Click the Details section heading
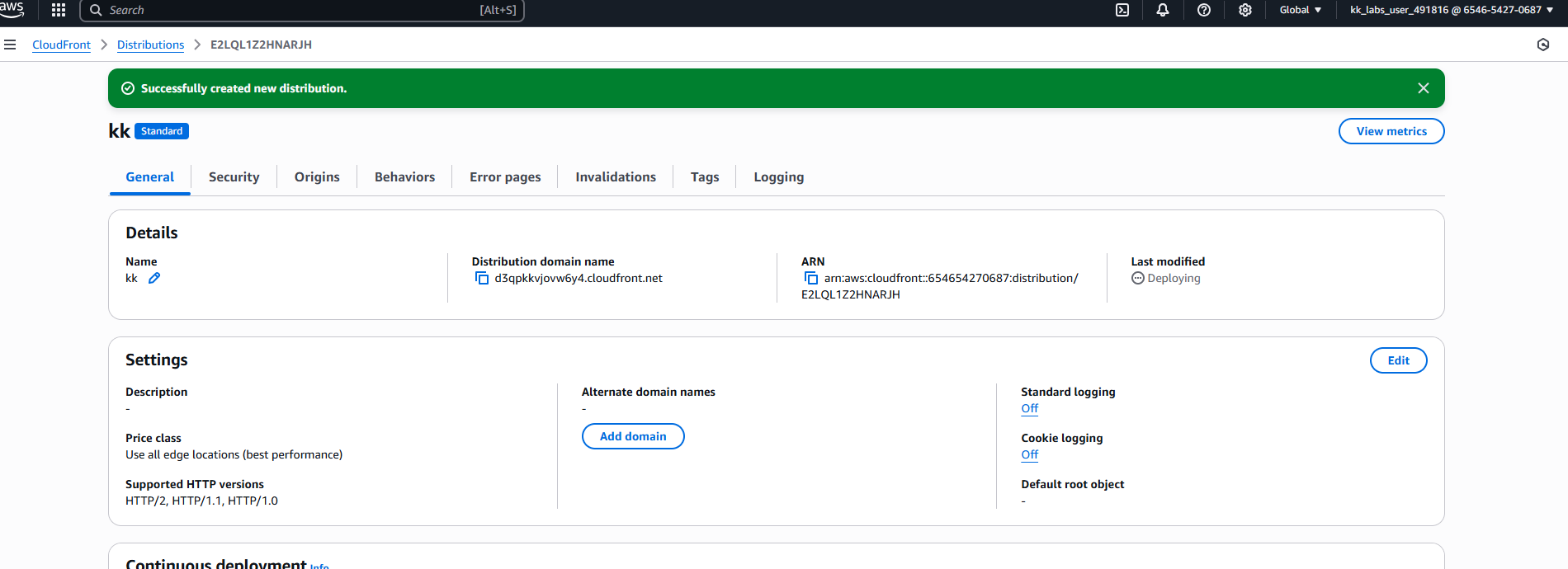This screenshot has height=569, width=1568. (152, 233)
